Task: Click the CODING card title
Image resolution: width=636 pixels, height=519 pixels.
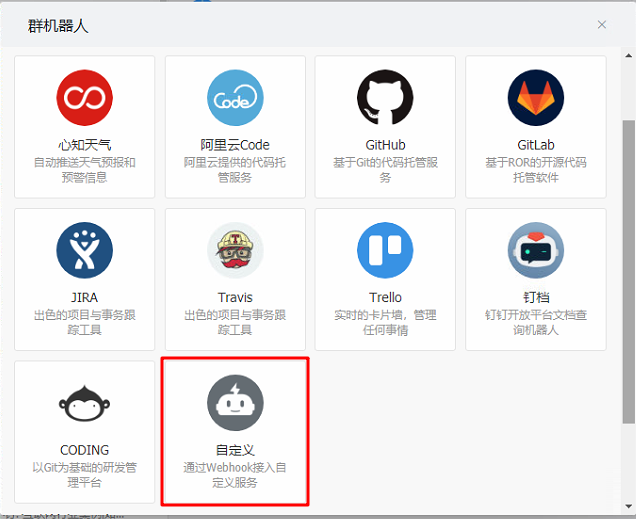Action: tap(84, 450)
